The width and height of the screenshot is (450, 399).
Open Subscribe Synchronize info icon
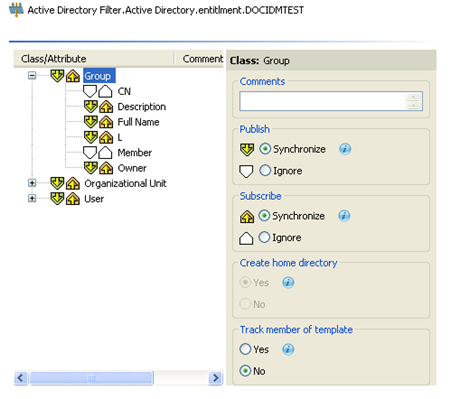click(x=344, y=216)
